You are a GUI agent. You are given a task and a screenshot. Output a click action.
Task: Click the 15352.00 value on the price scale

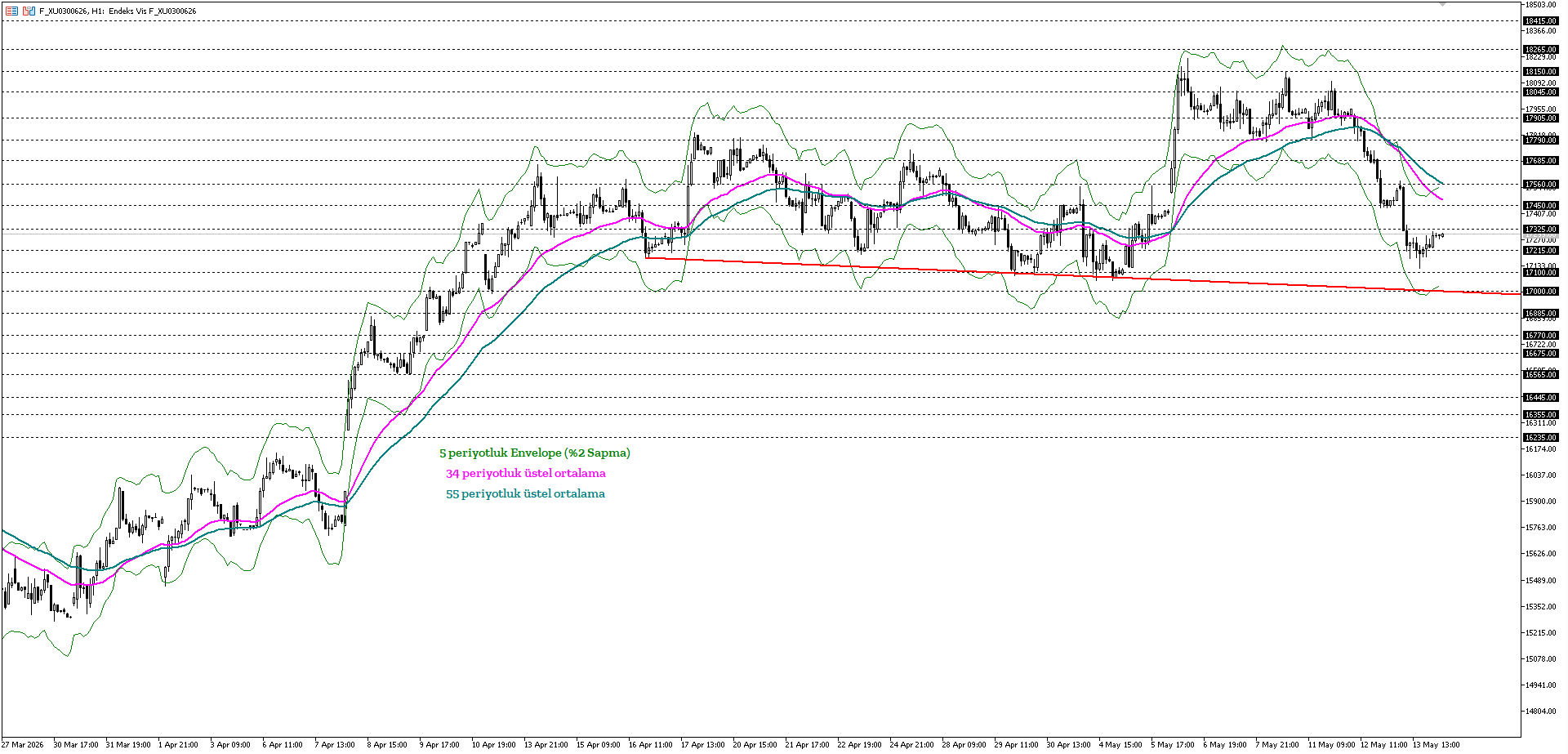point(1540,607)
